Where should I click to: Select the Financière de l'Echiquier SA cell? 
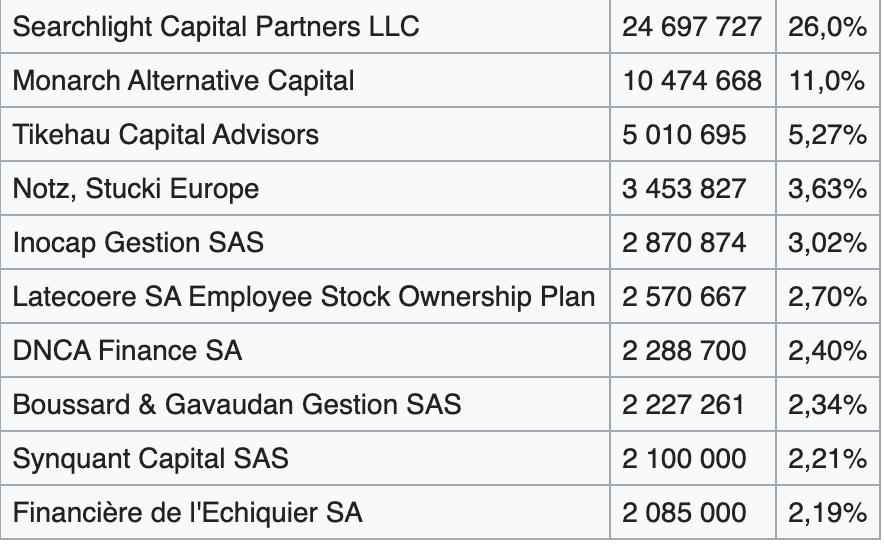[305, 512]
